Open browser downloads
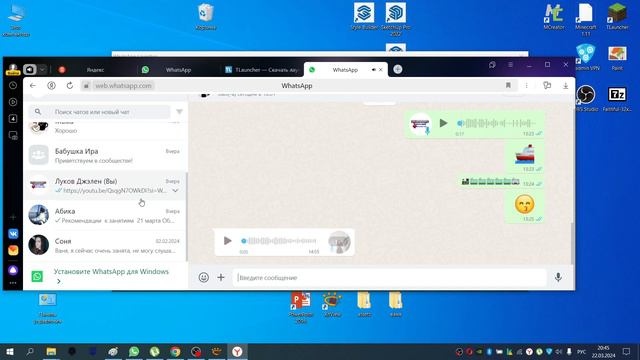Image resolution: width=640 pixels, height=360 pixels. [565, 86]
